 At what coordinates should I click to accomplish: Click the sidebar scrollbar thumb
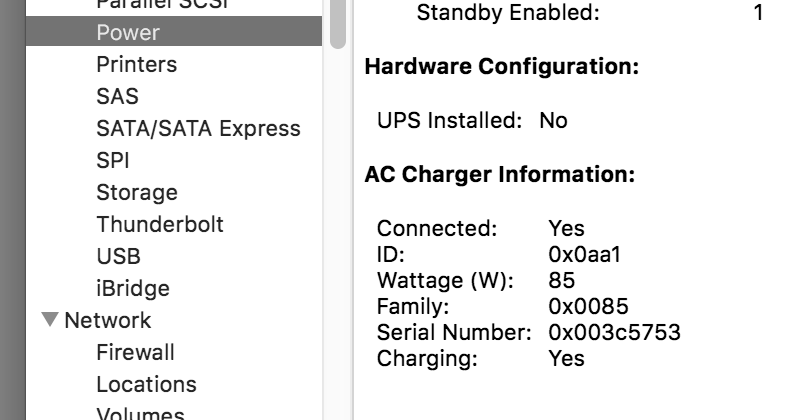click(x=338, y=24)
